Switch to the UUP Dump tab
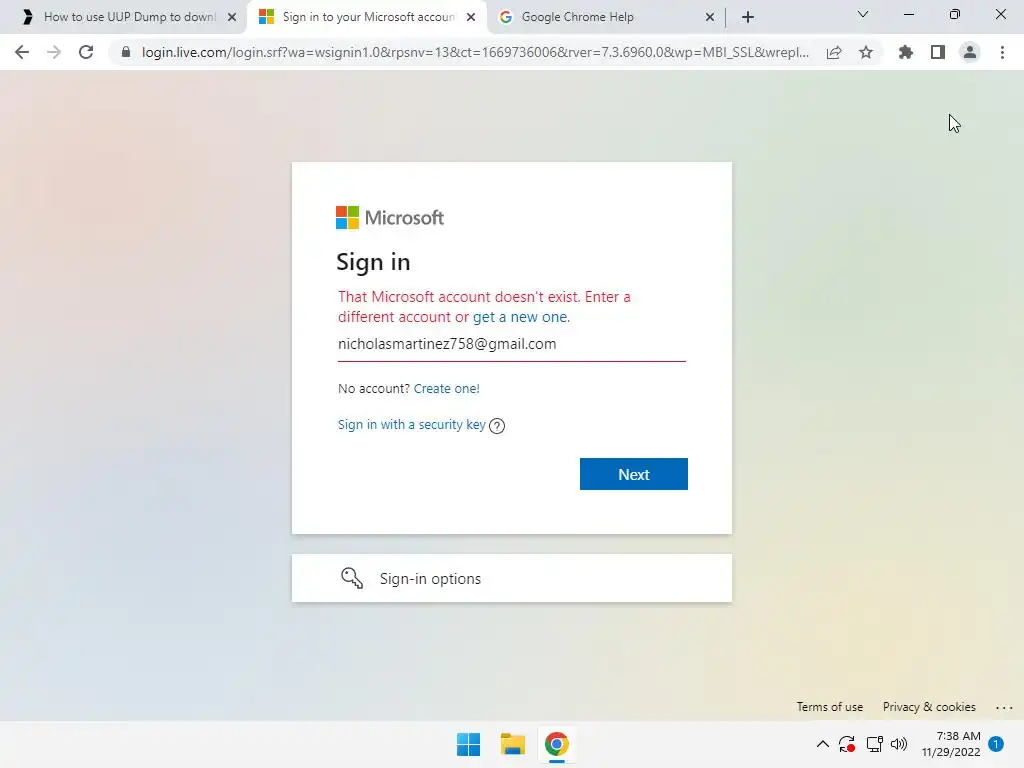Viewport: 1024px width, 768px height. click(123, 17)
